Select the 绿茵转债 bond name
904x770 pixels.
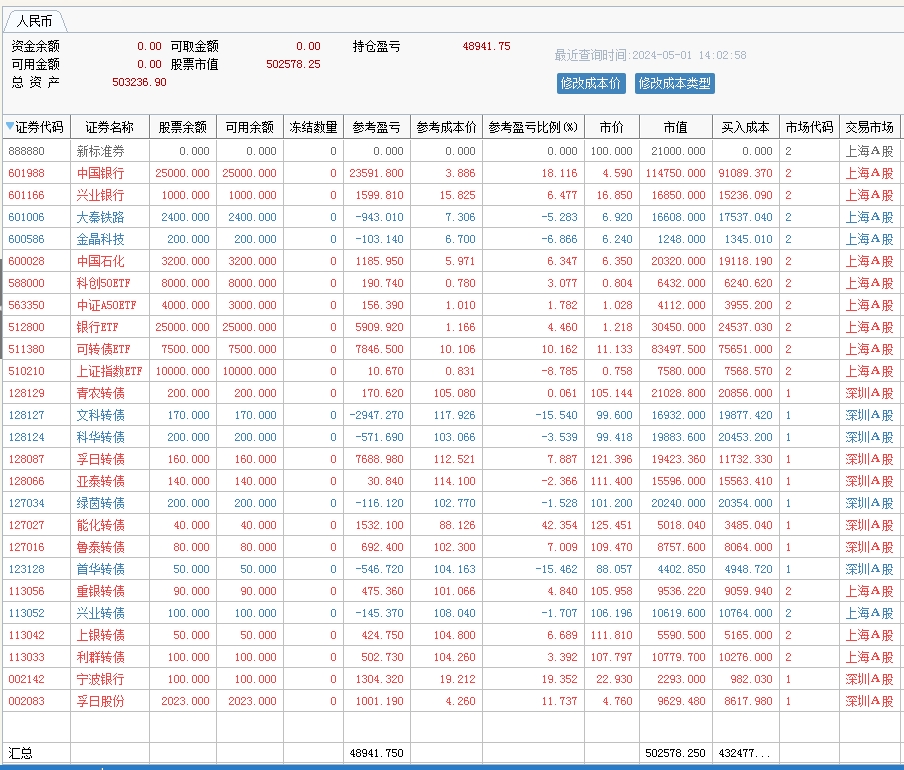click(100, 503)
